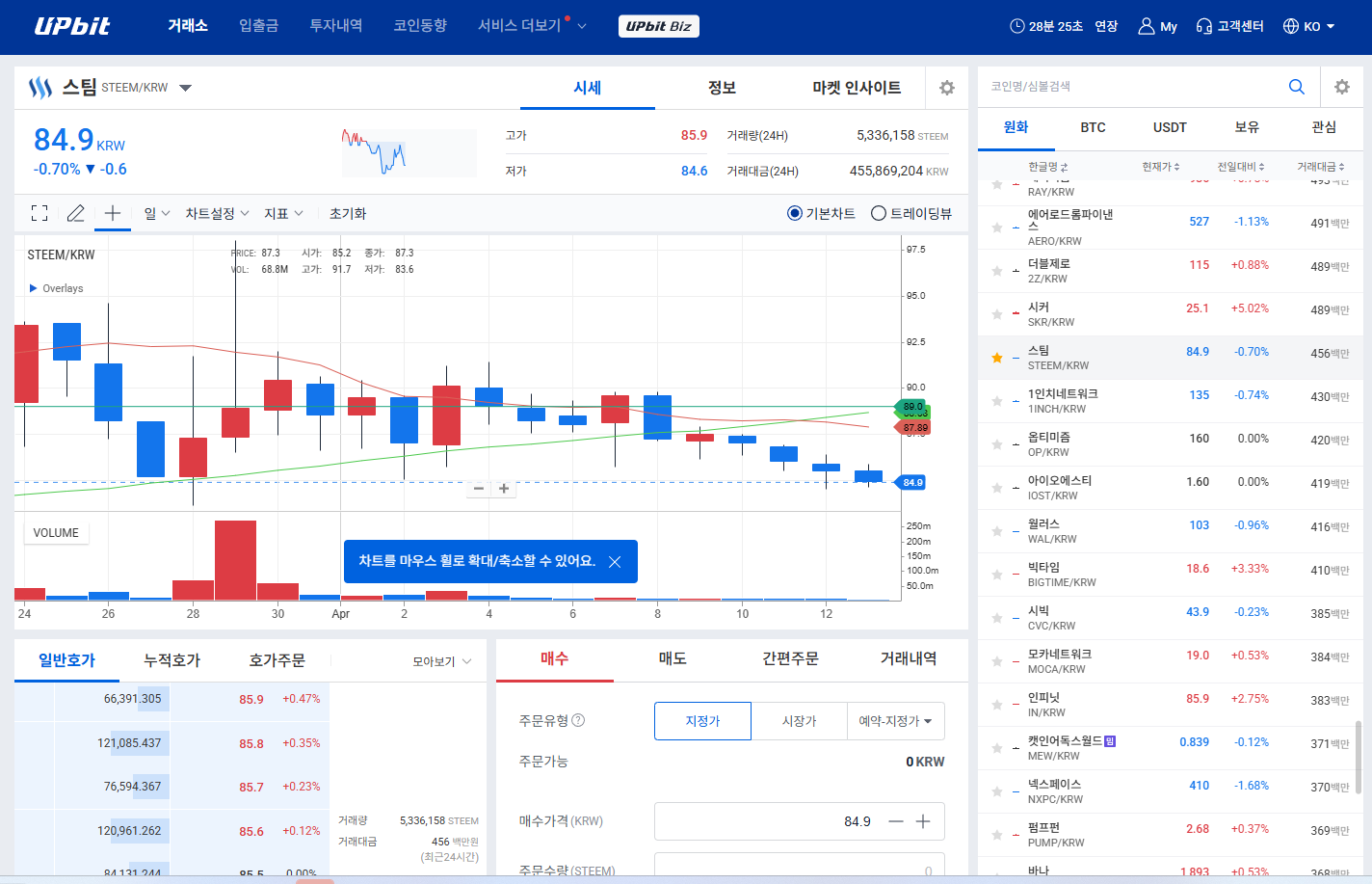Open the KO language dropdown
This screenshot has width=1372, height=884.
(1309, 26)
